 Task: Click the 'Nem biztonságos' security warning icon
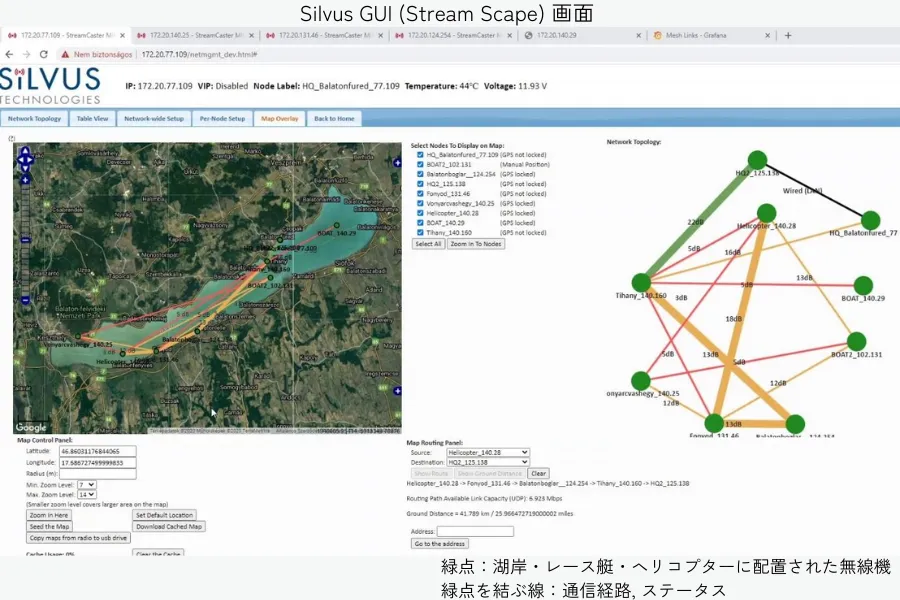65,54
